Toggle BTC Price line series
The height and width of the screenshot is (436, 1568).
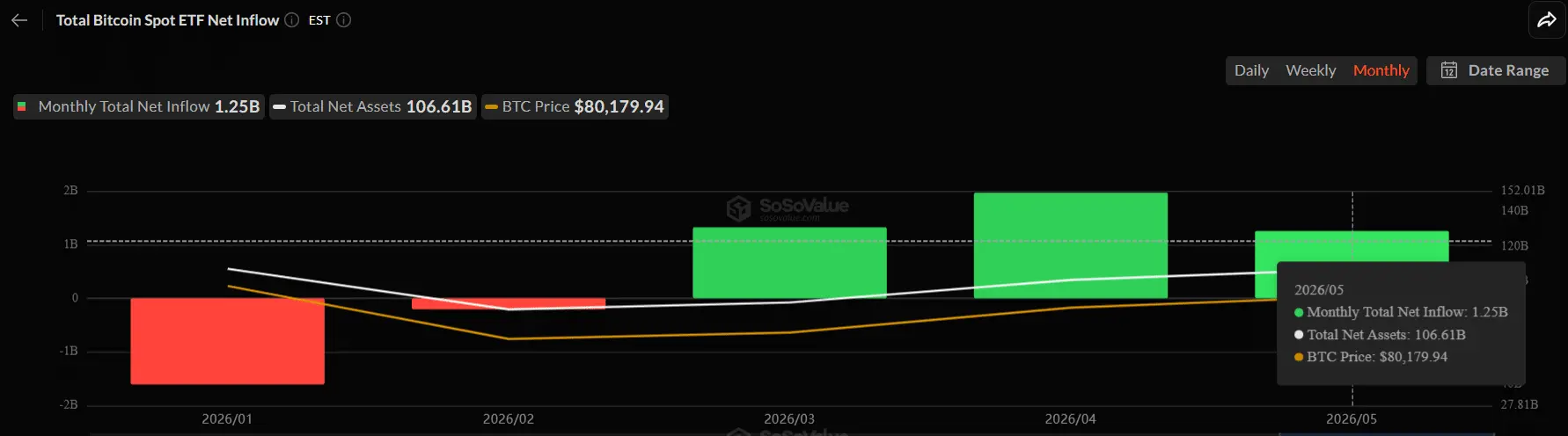tap(575, 106)
